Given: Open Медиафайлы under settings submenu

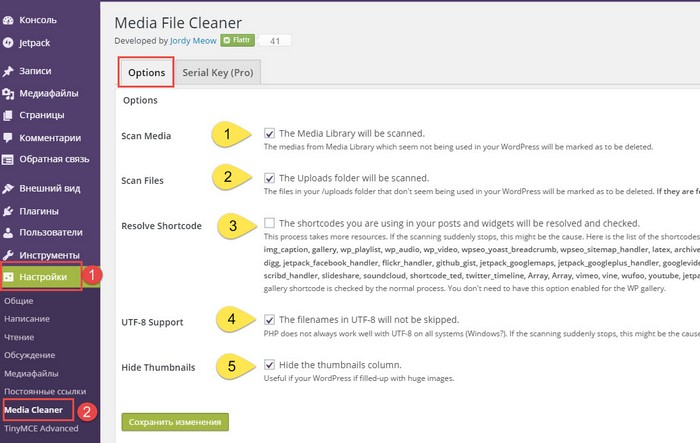Looking at the screenshot, I should click(x=31, y=373).
